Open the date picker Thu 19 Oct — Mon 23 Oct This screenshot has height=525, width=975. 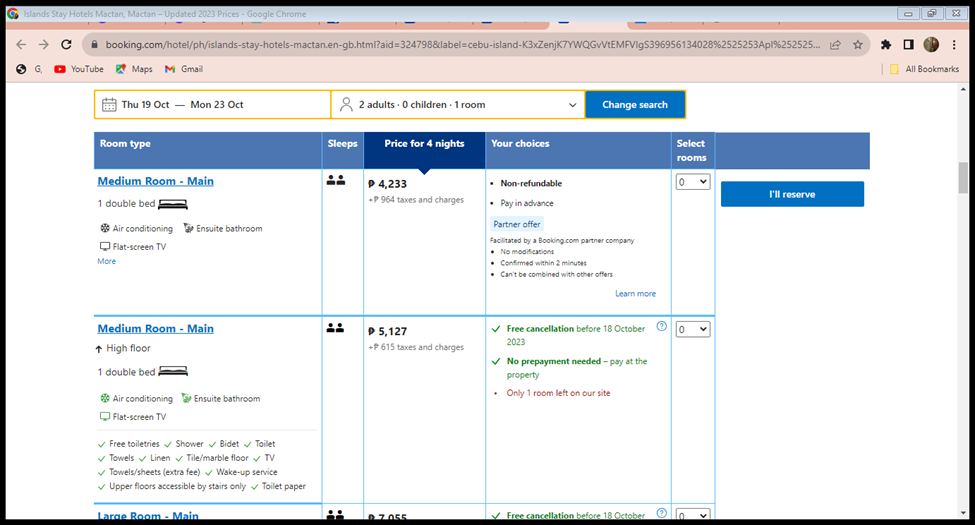213,105
